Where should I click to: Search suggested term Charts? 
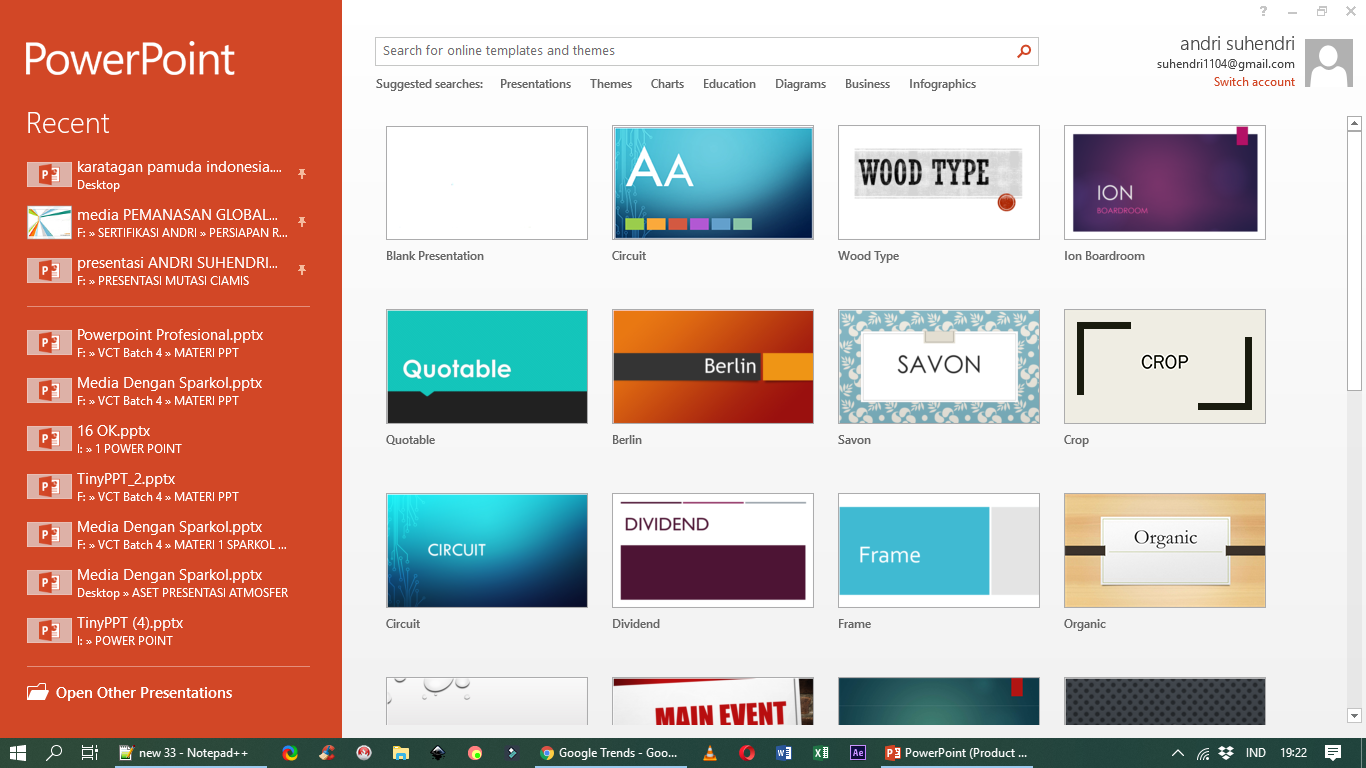coord(667,84)
